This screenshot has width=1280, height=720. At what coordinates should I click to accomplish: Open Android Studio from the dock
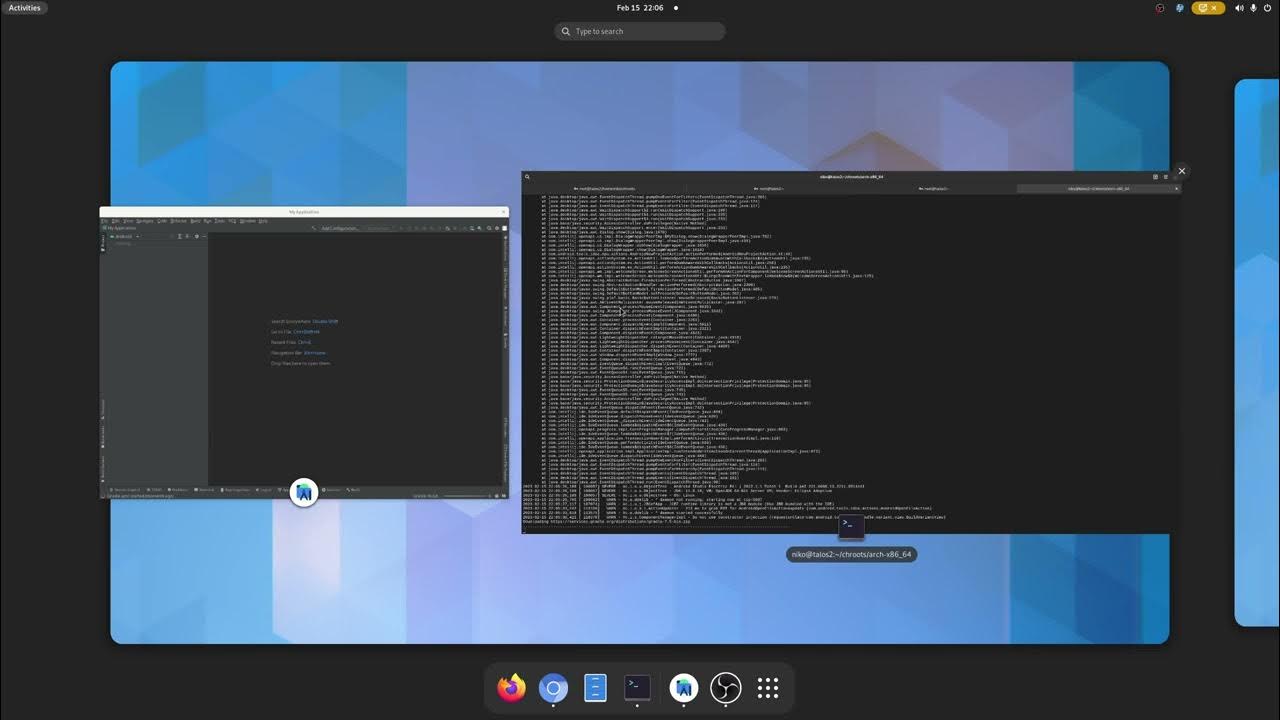click(684, 688)
